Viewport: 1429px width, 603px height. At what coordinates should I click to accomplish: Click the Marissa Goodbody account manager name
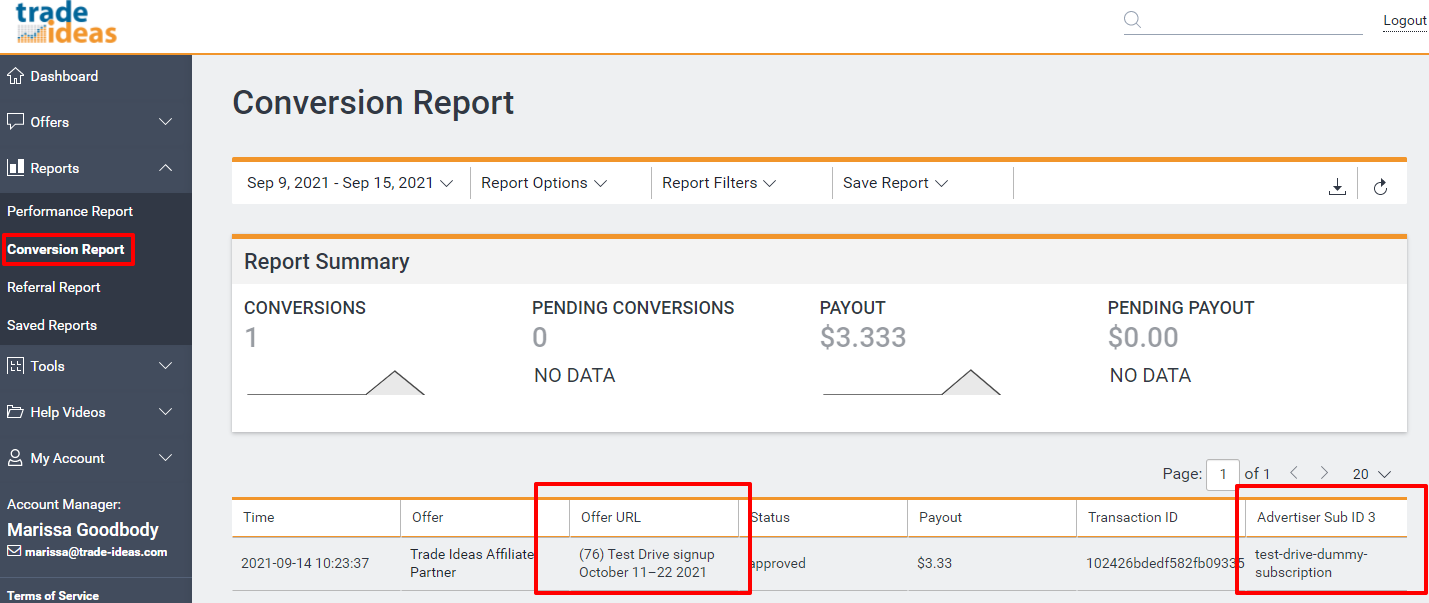(x=83, y=529)
